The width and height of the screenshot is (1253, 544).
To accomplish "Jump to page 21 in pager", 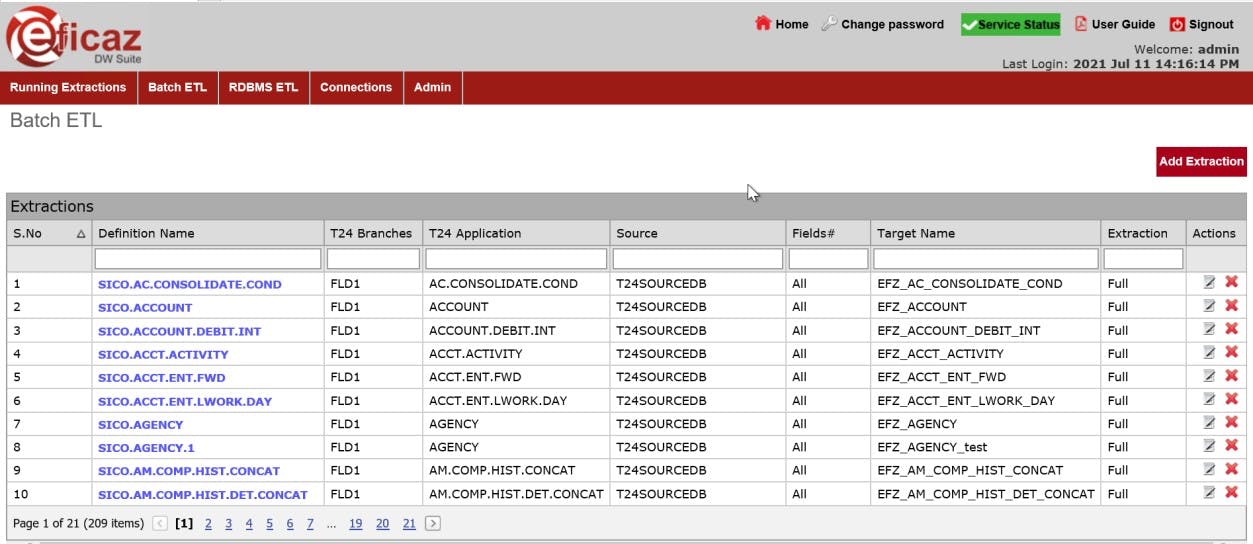I will tap(409, 523).
